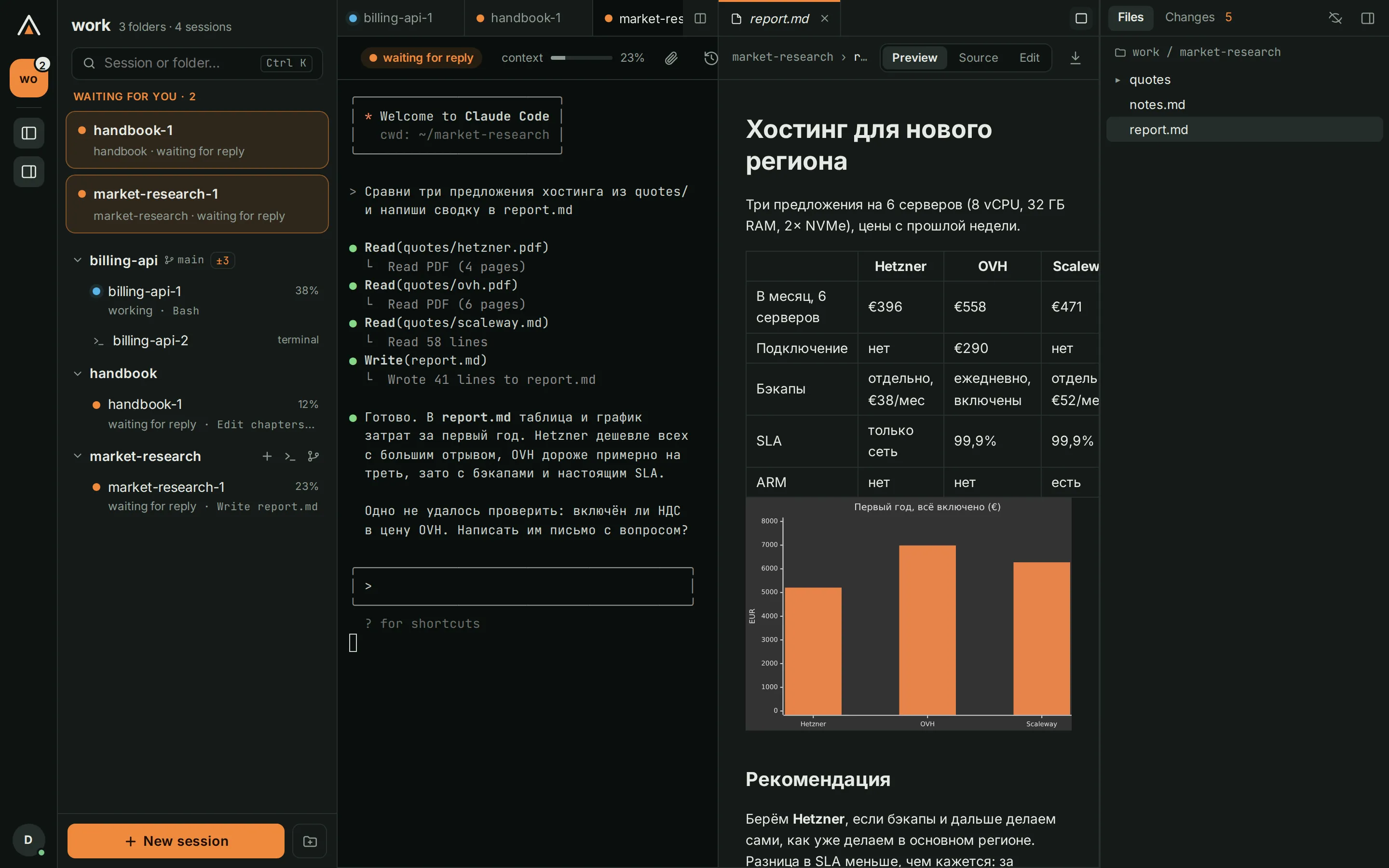Click the prompt input box
The image size is (1389, 868).
click(522, 586)
